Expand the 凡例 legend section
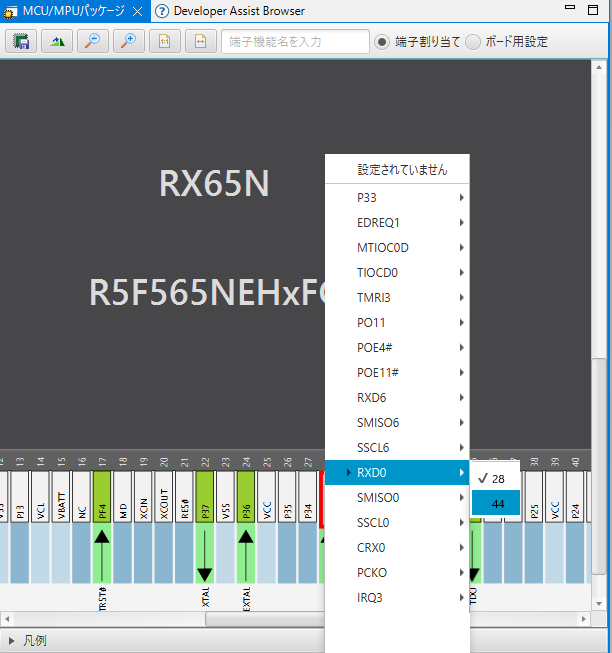The image size is (612, 653). click(x=12, y=640)
